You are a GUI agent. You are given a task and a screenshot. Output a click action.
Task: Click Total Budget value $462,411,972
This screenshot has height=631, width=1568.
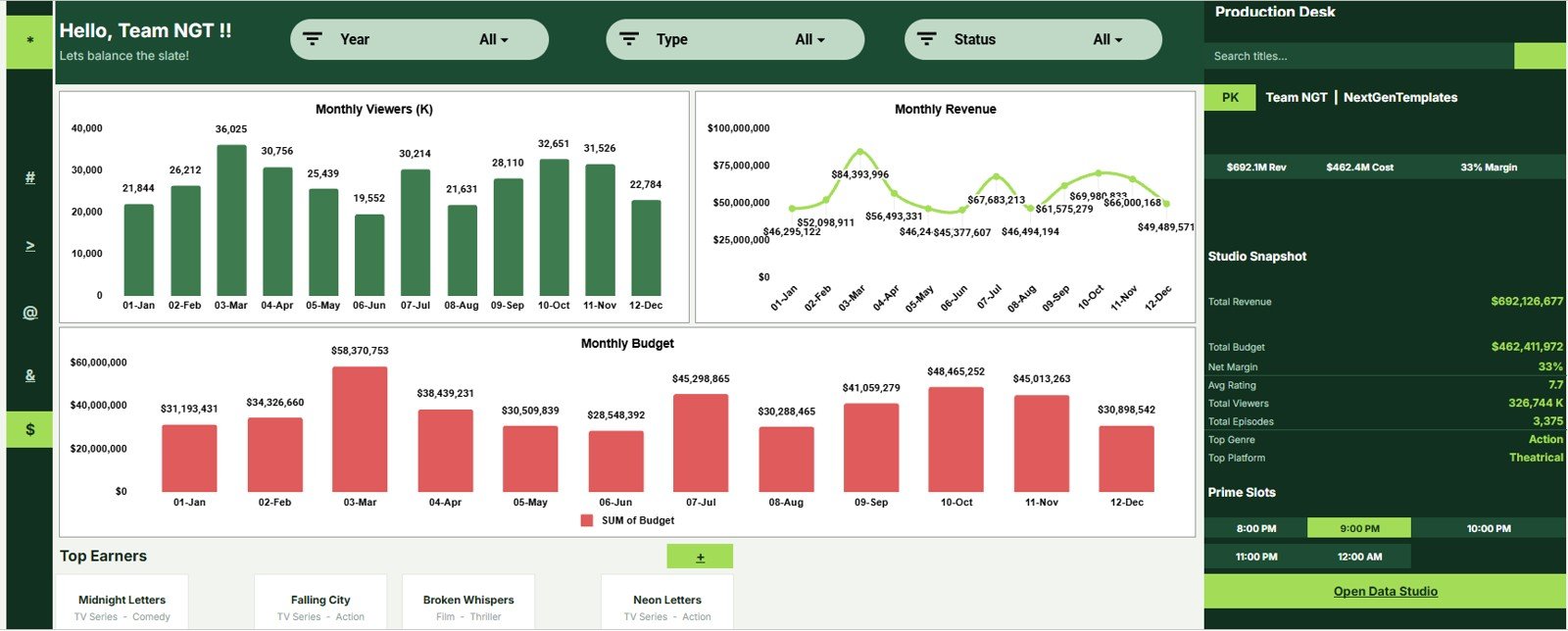click(x=1527, y=346)
